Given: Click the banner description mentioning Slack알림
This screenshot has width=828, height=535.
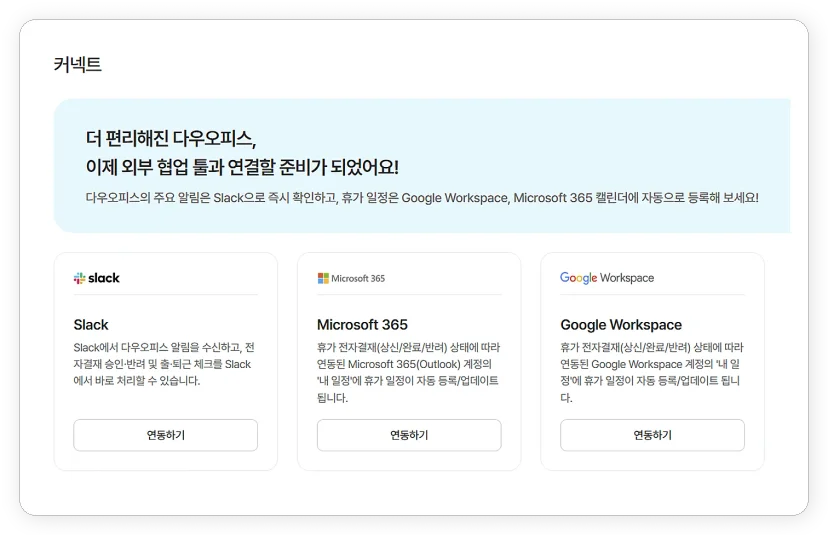Looking at the screenshot, I should click(422, 198).
